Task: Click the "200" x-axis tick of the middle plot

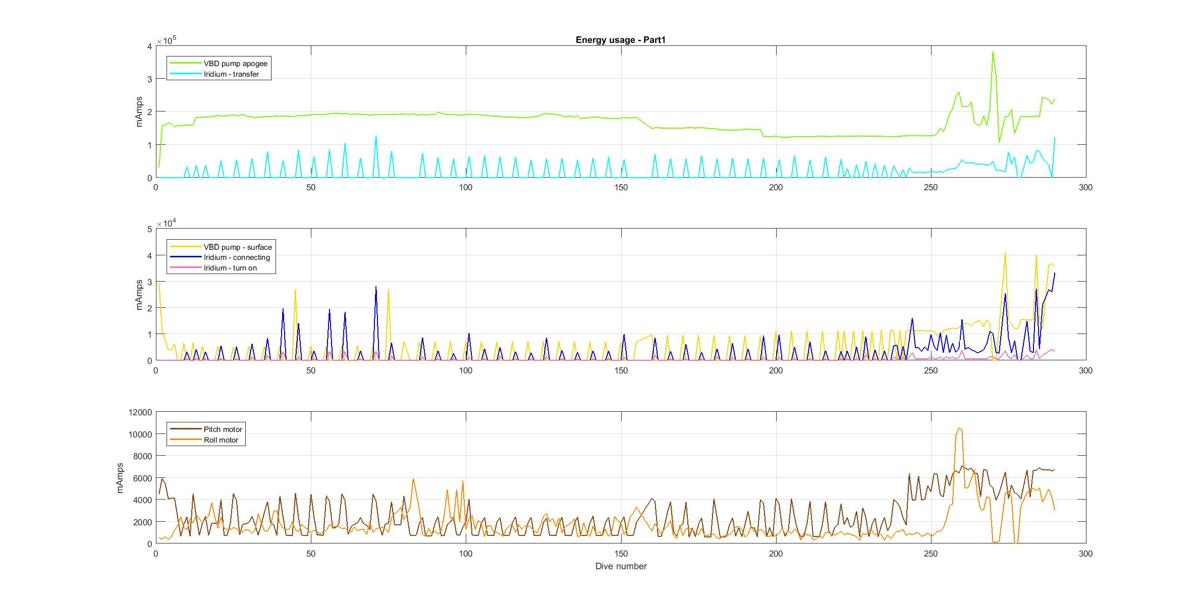Action: point(775,370)
